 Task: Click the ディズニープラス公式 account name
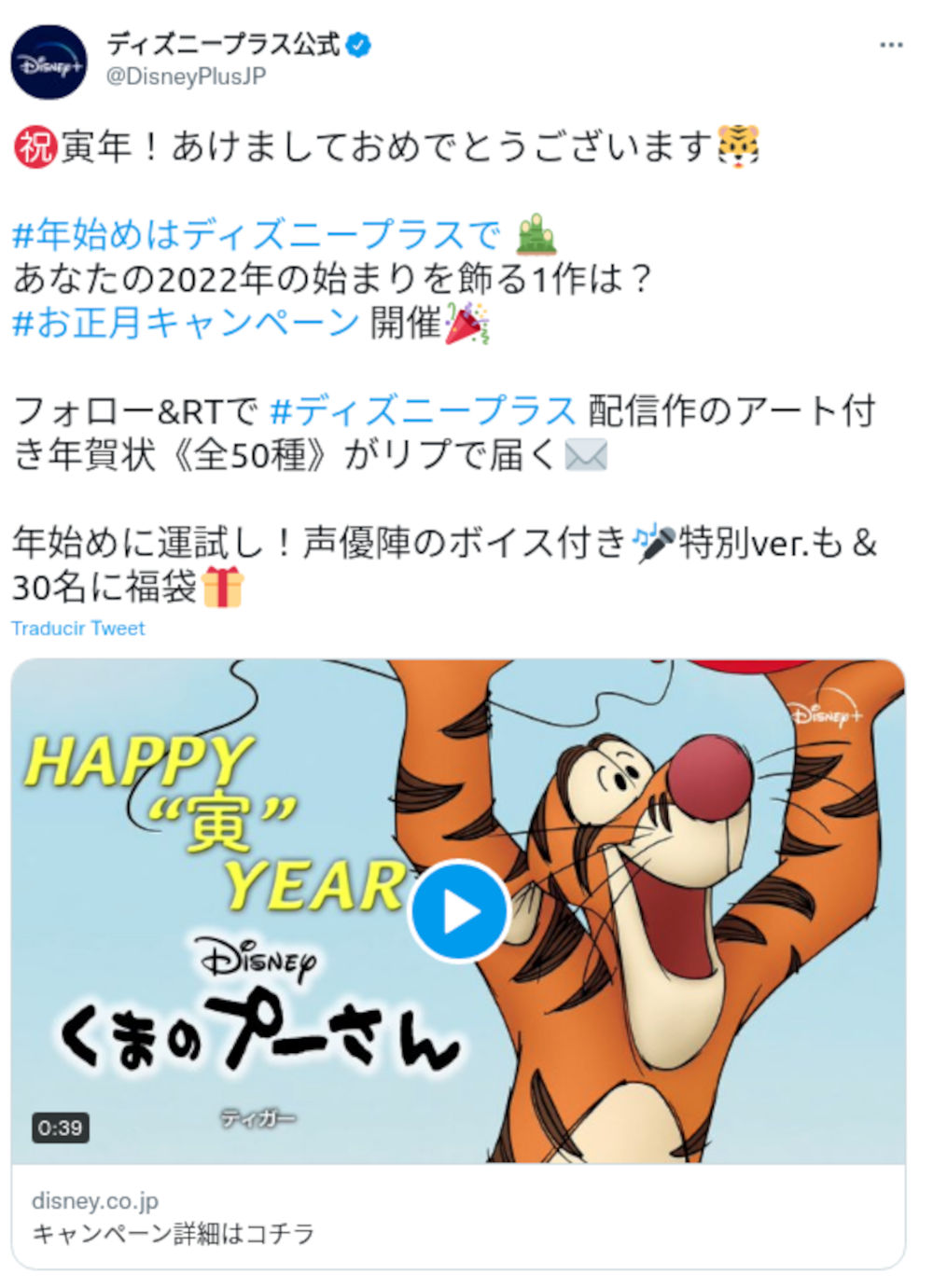tap(223, 44)
